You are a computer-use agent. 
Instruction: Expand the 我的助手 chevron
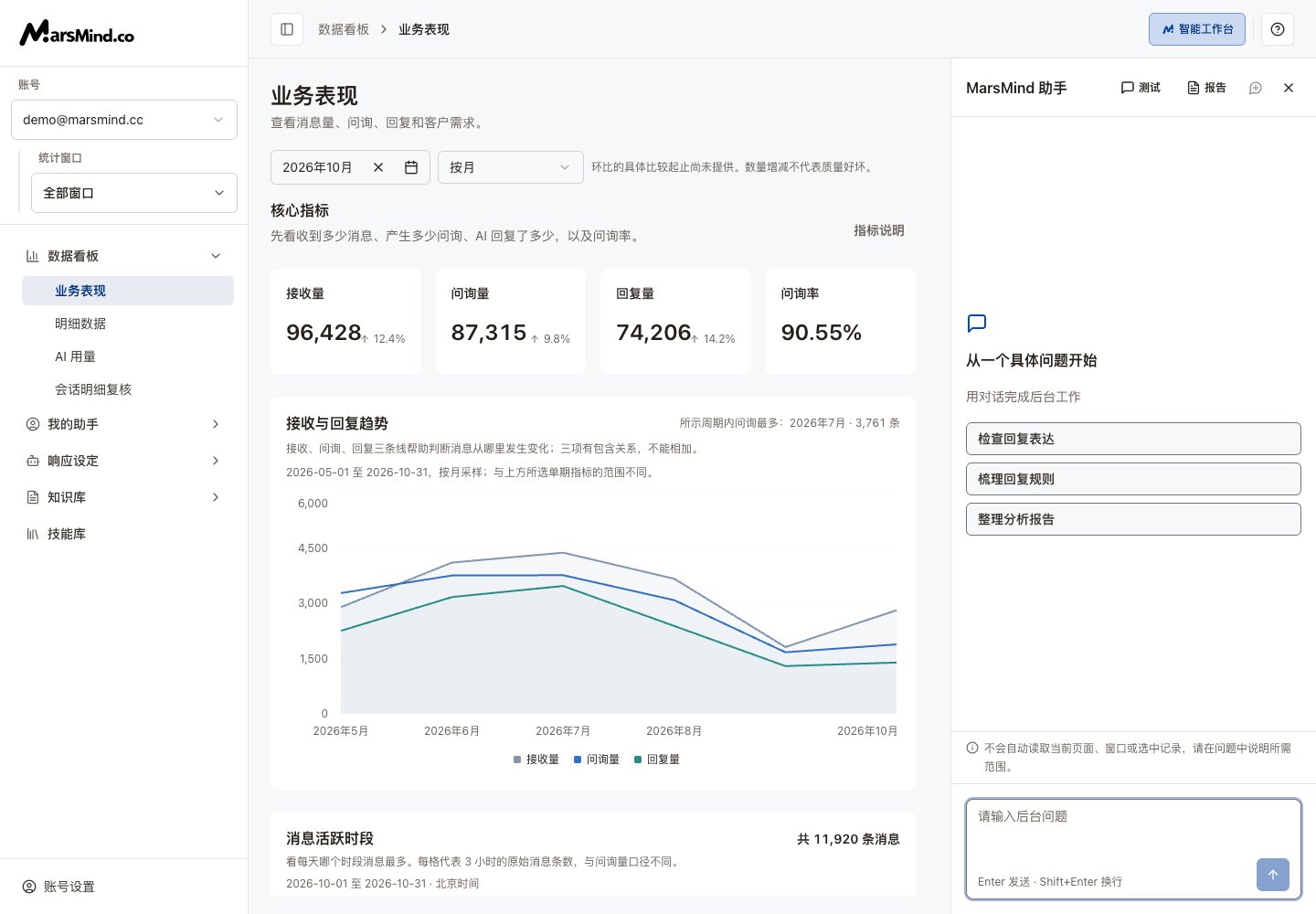[216, 424]
